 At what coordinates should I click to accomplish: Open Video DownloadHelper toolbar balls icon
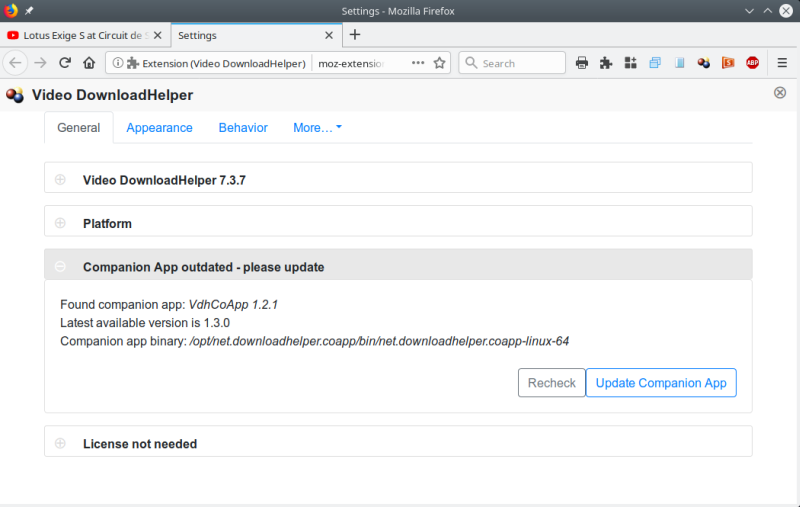[x=704, y=63]
